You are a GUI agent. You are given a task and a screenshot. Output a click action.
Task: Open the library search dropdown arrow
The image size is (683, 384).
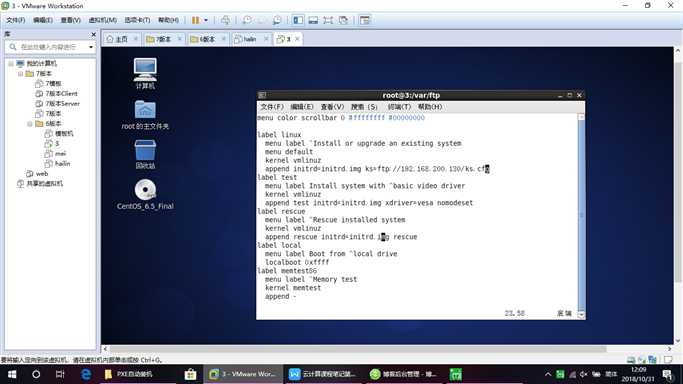pyautogui.click(x=91, y=47)
